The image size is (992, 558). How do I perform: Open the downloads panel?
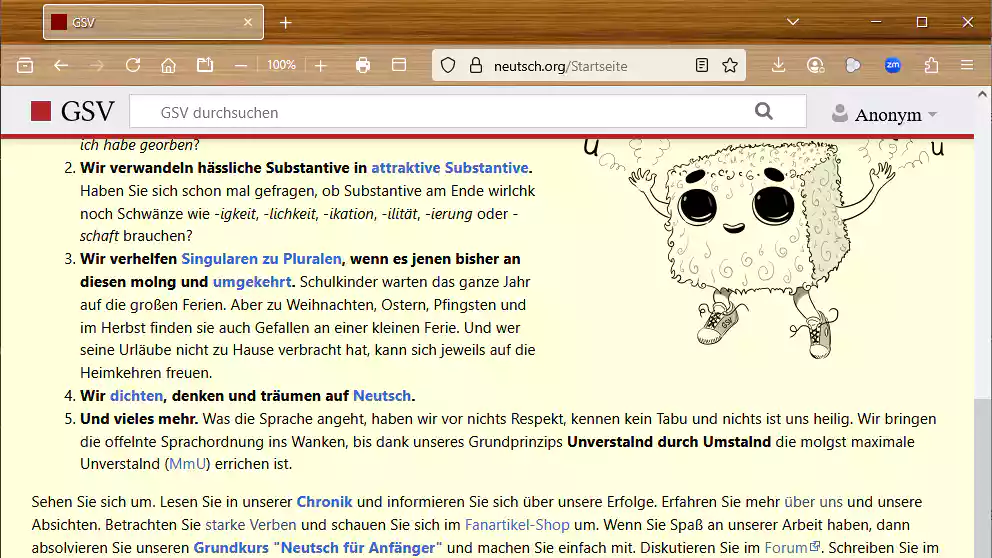[x=778, y=65]
